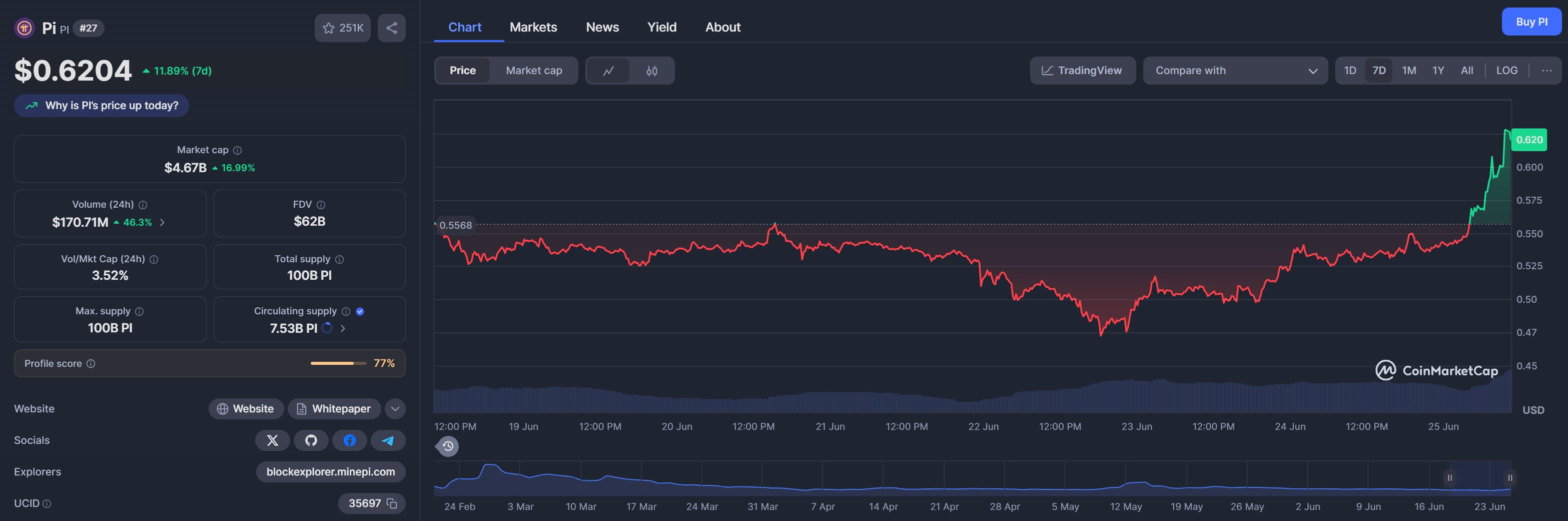This screenshot has height=521, width=1568.
Task: Open the GitHub social link
Action: click(x=311, y=440)
